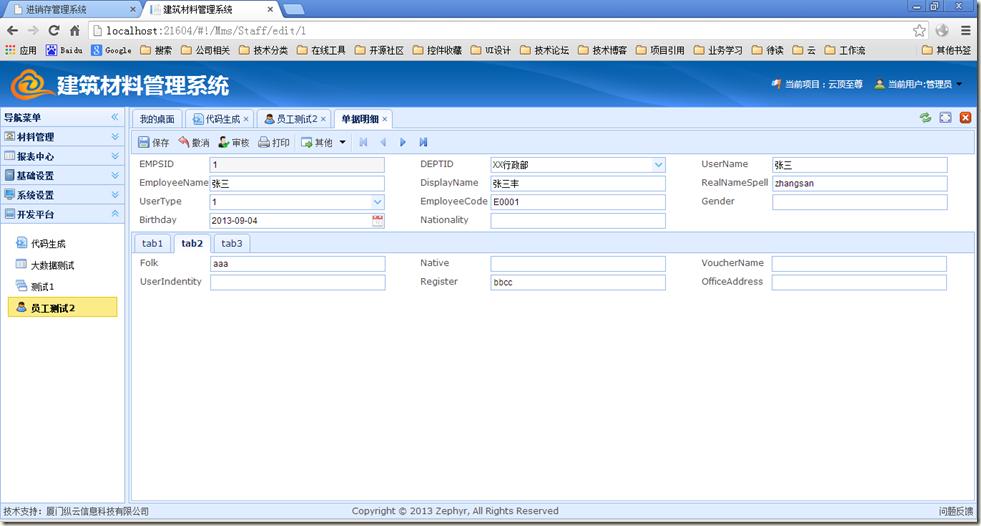Open the Birthday calendar picker icon
This screenshot has height=526, width=981.
click(378, 221)
